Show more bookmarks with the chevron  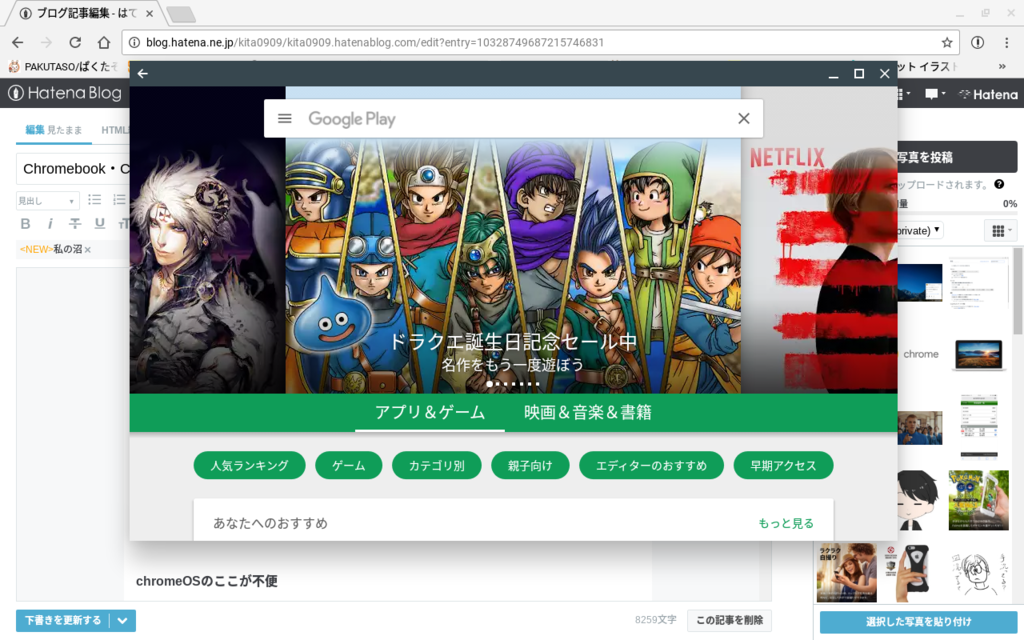1002,67
